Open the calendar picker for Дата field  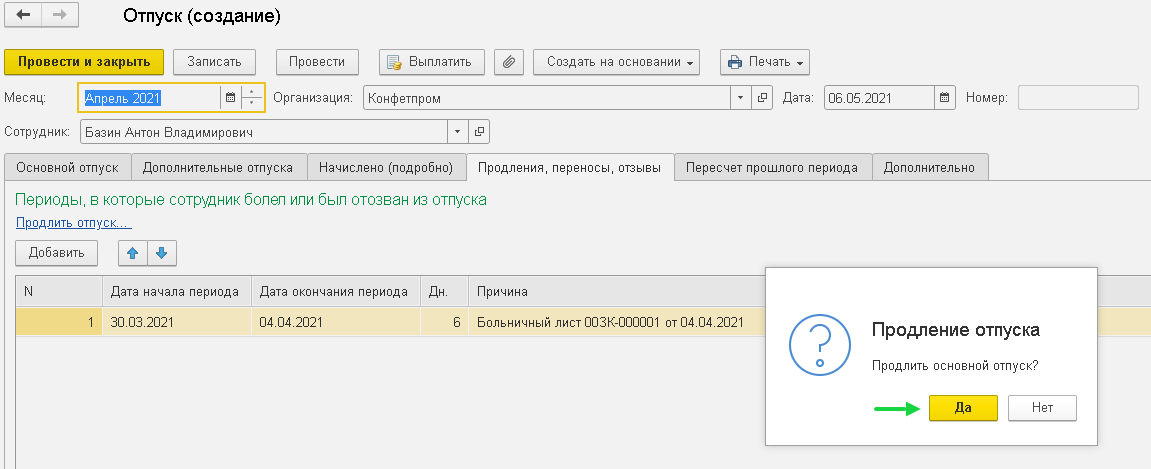click(945, 98)
